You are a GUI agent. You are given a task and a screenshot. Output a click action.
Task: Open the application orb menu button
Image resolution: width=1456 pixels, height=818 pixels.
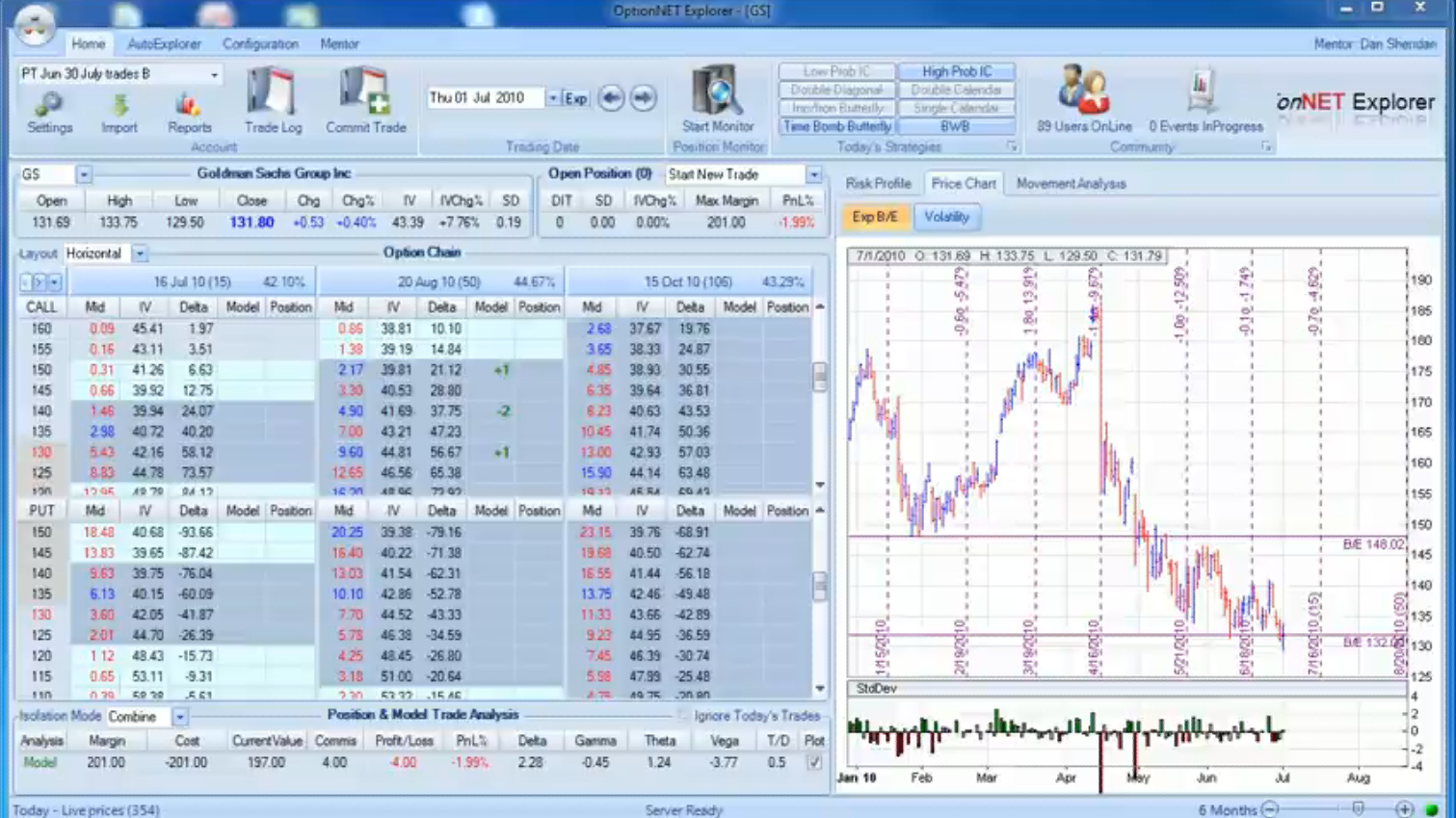click(35, 23)
